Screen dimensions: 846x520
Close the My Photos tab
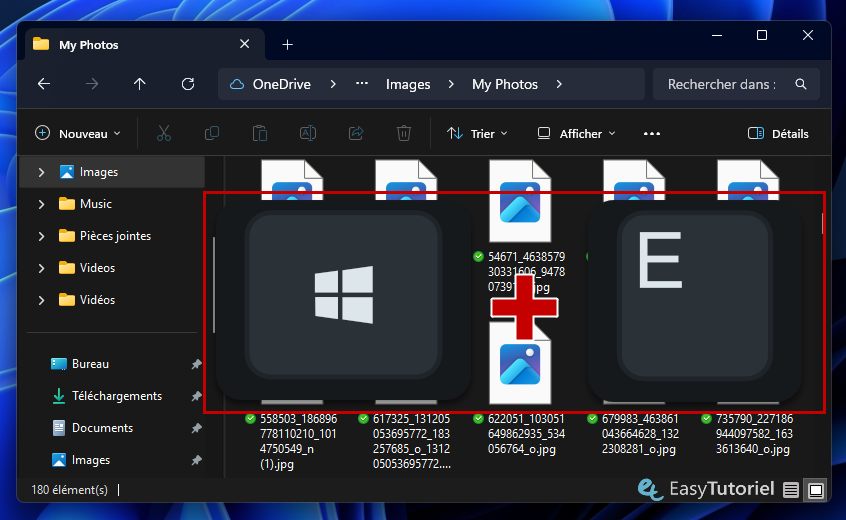point(244,44)
